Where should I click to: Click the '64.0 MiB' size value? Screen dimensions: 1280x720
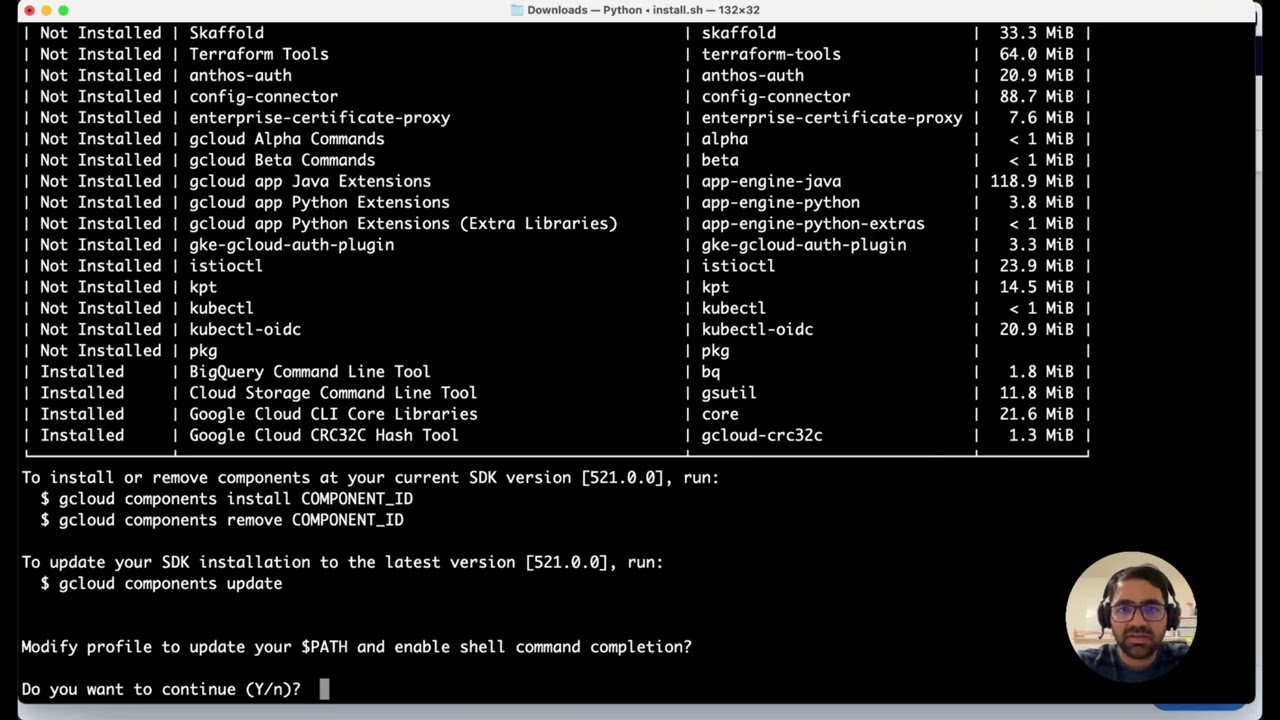(1037, 54)
